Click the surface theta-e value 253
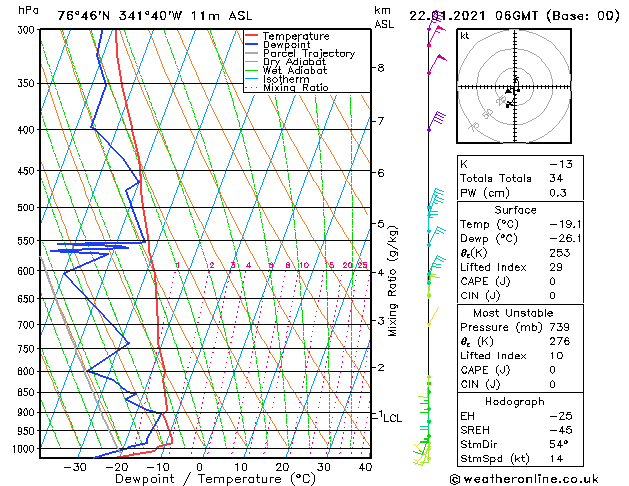 click(x=560, y=253)
